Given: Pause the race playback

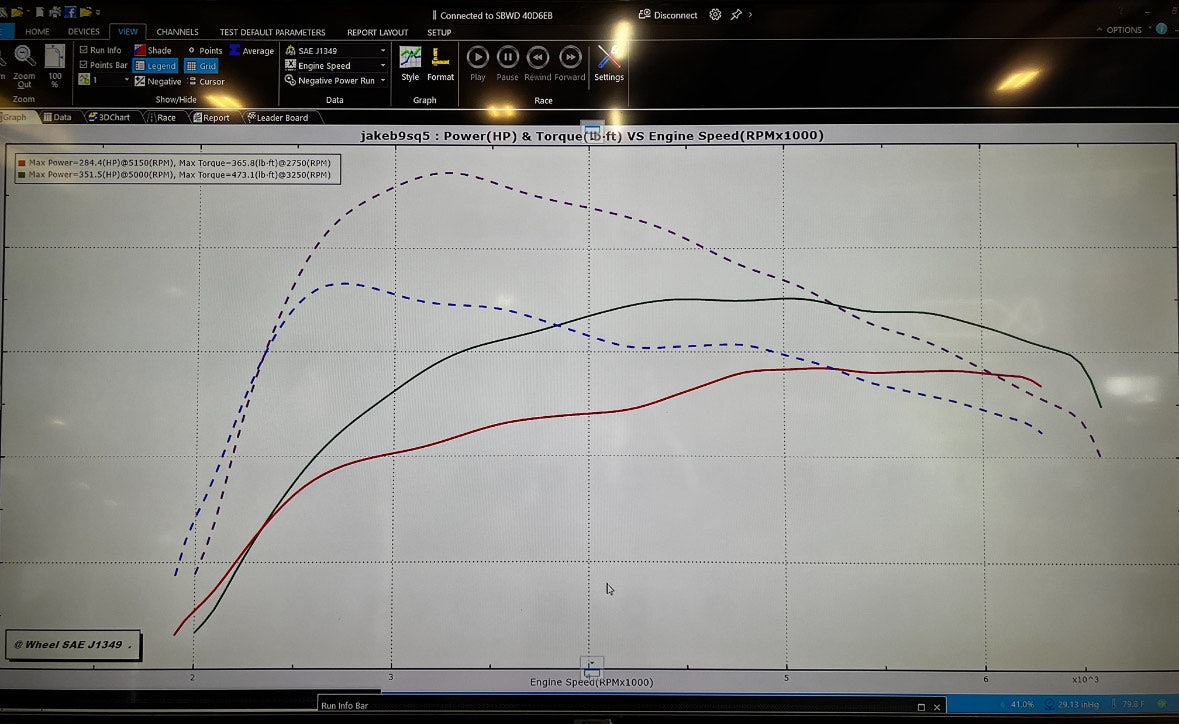Looking at the screenshot, I should coord(507,57).
